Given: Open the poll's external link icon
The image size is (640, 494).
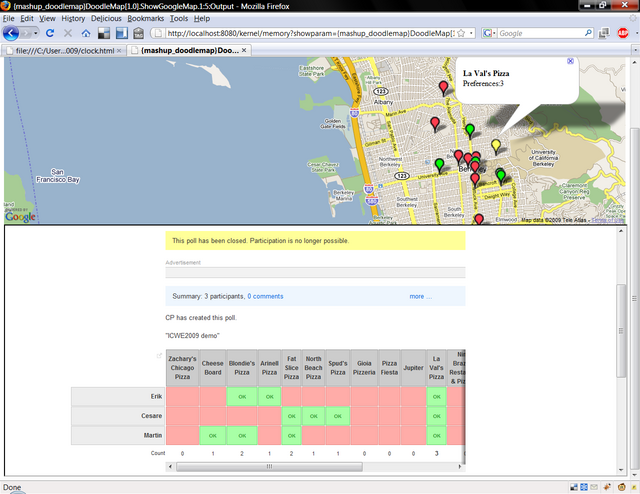Looking at the screenshot, I should pos(159,356).
